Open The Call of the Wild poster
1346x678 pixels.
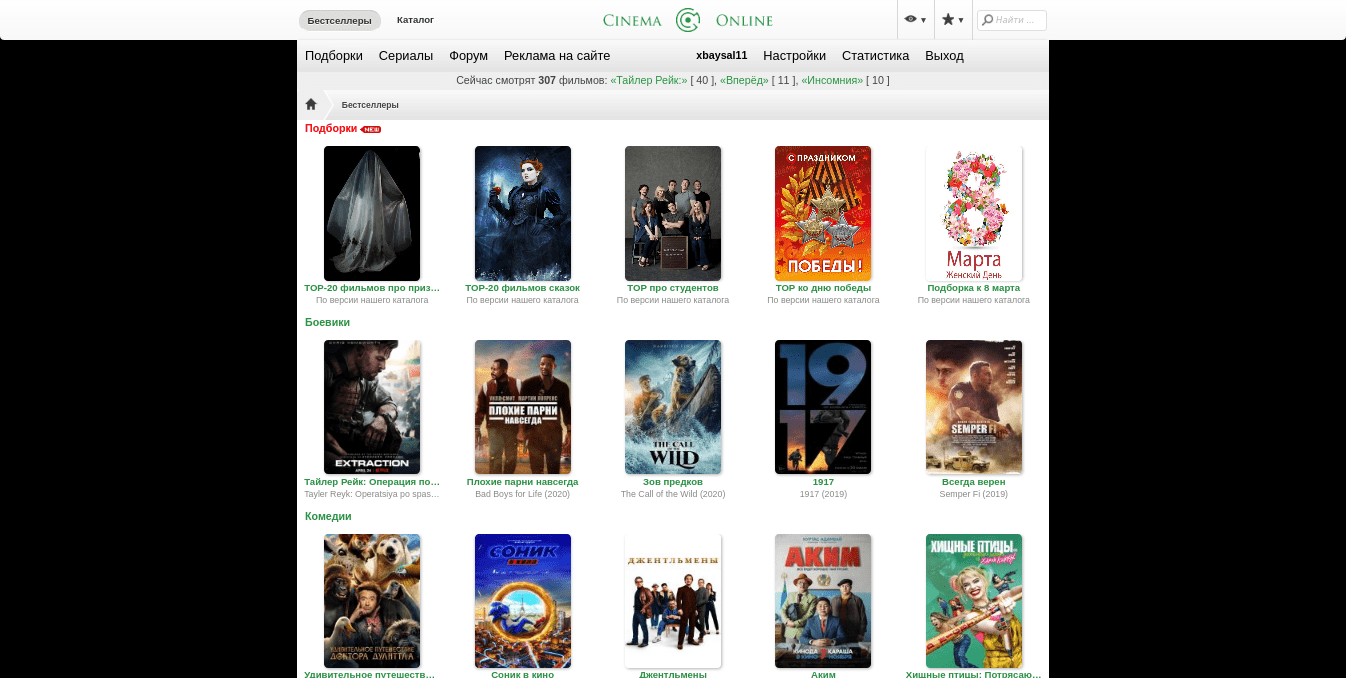(673, 407)
